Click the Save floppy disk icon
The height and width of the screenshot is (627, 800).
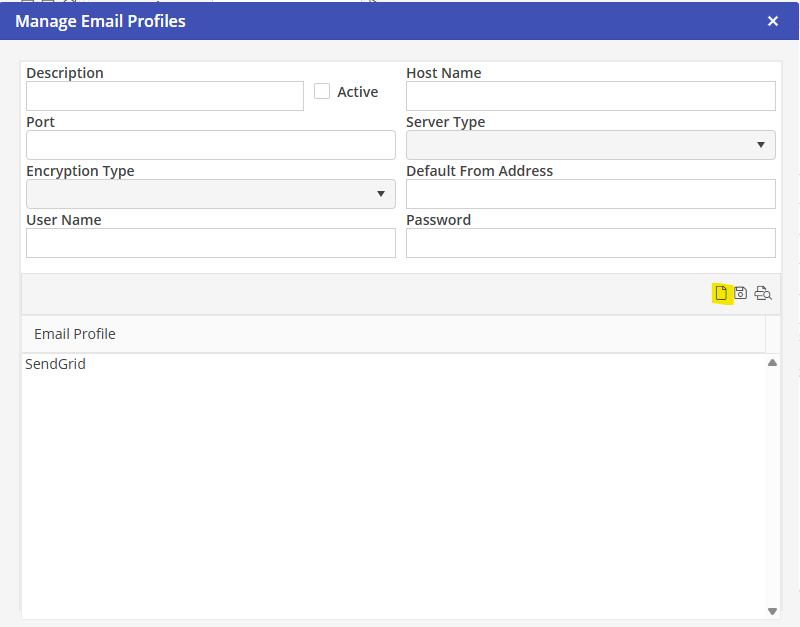click(741, 293)
